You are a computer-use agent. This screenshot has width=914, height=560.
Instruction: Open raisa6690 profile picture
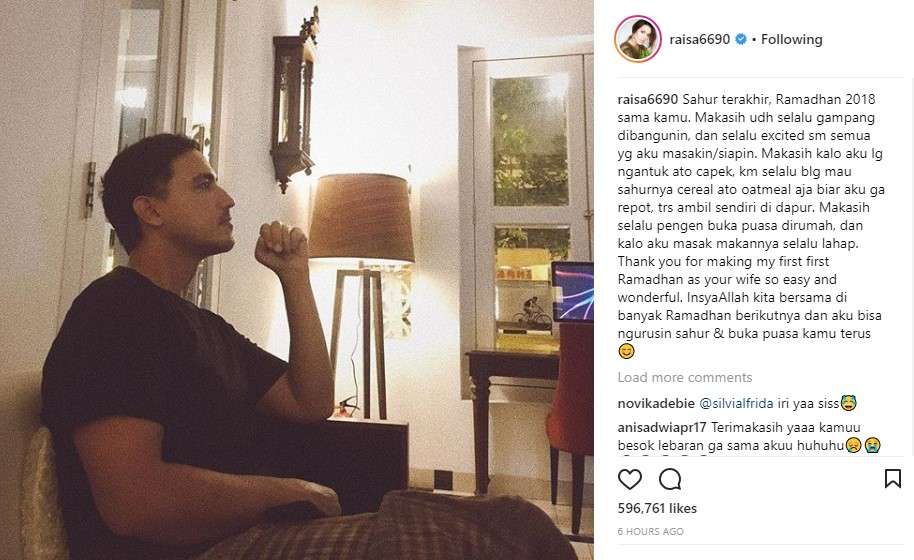(x=638, y=39)
